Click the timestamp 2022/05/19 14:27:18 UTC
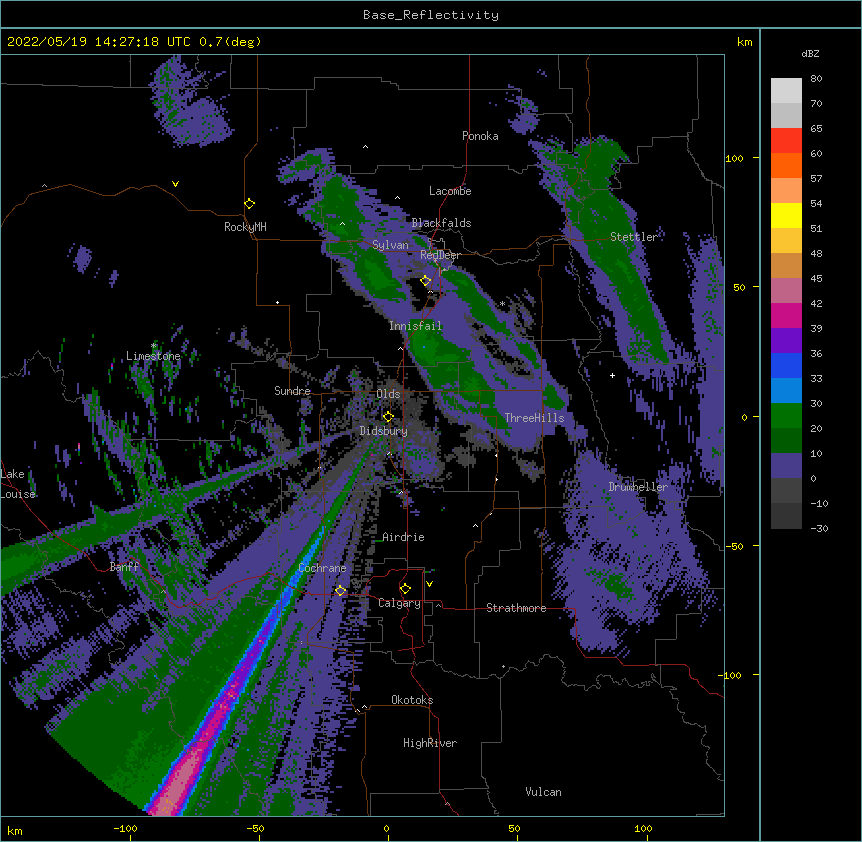This screenshot has width=862, height=842. pyautogui.click(x=98, y=42)
